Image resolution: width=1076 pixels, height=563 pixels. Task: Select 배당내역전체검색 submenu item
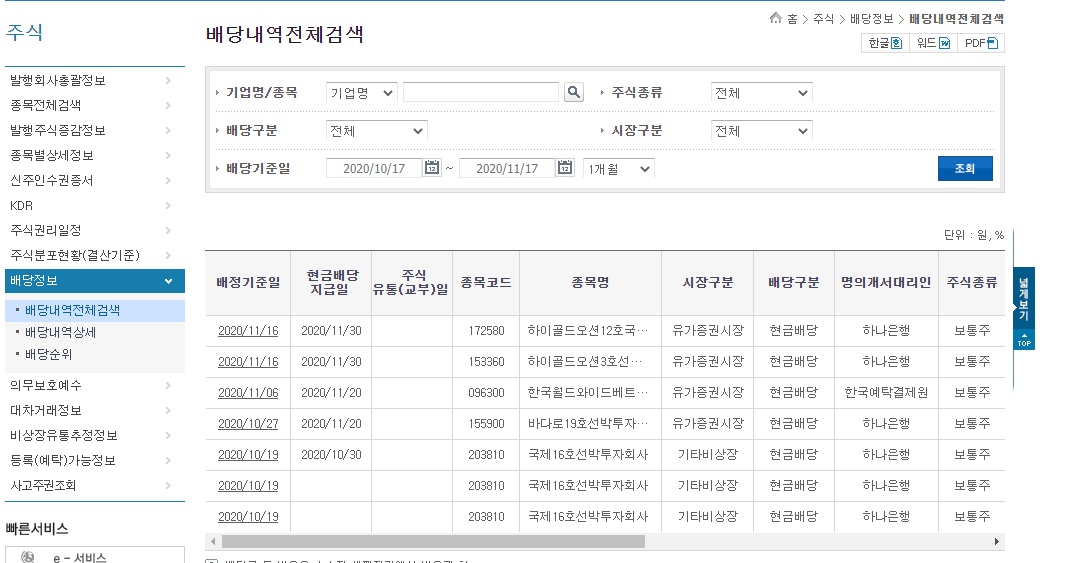click(72, 310)
